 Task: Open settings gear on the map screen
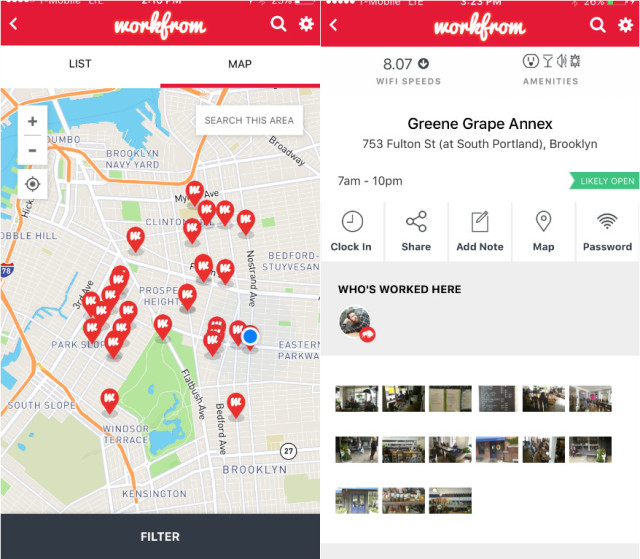tap(306, 24)
